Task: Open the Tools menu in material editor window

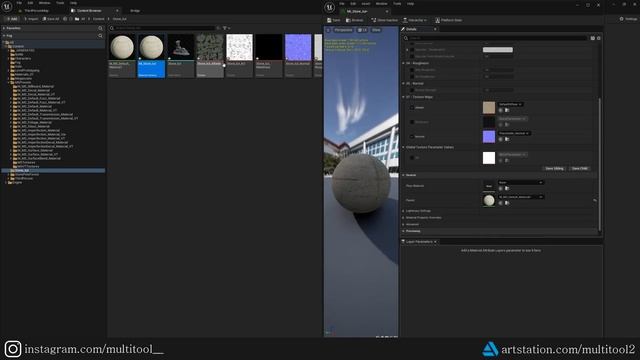Action: pyautogui.click(x=397, y=4)
